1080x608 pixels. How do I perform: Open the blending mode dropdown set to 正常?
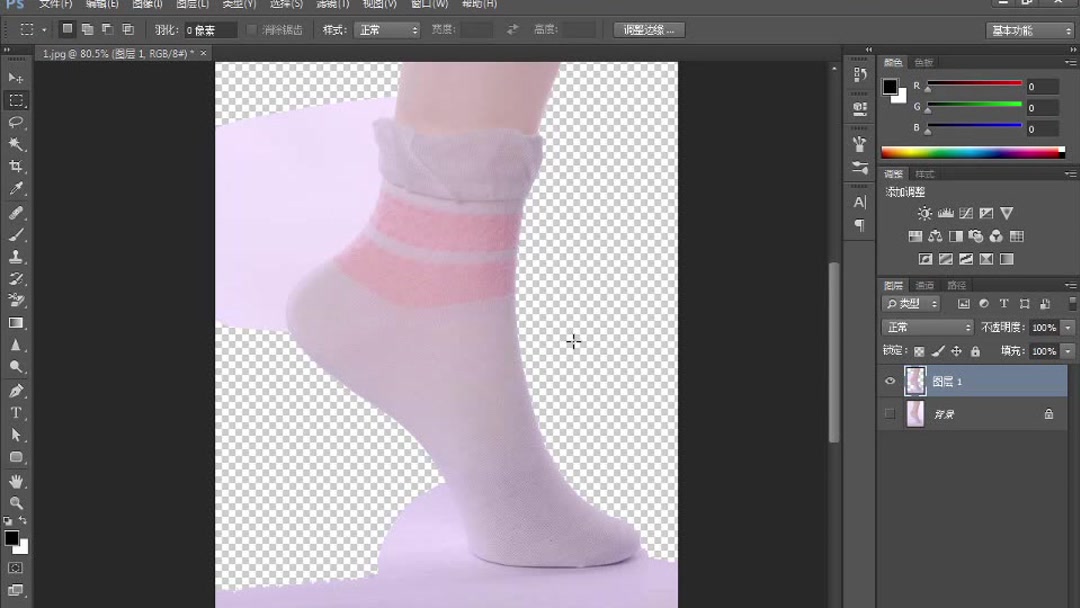pyautogui.click(x=925, y=327)
